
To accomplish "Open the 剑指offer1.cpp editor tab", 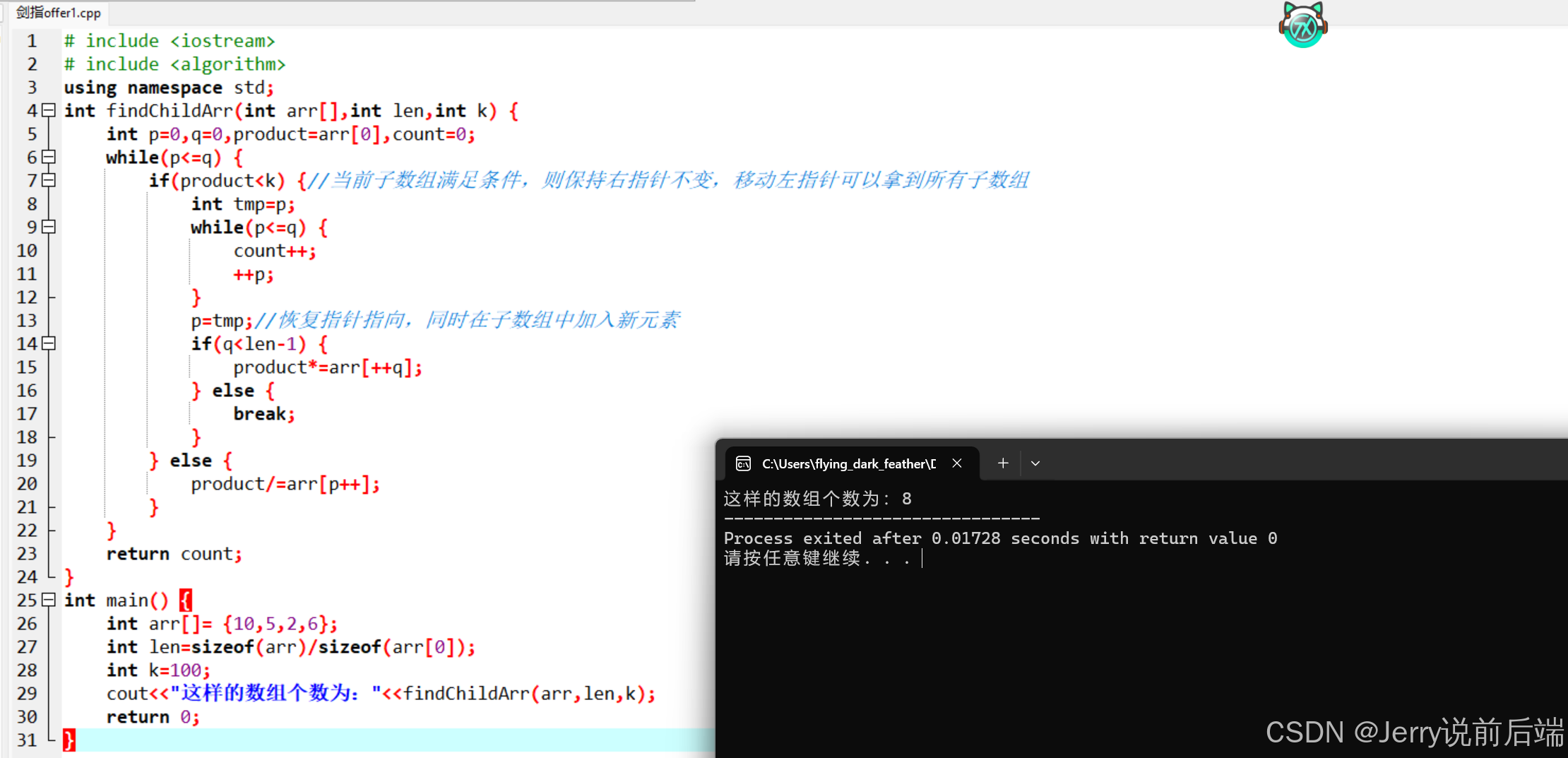I will [x=59, y=13].
